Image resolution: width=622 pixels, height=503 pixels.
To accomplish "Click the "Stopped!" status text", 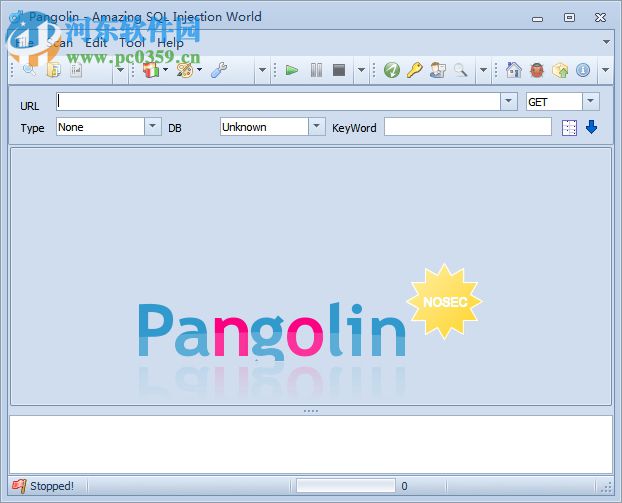I will click(52, 486).
